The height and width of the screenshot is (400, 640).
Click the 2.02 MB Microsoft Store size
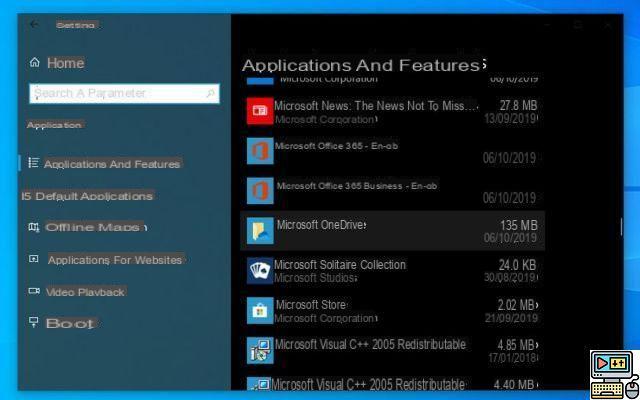click(516, 305)
